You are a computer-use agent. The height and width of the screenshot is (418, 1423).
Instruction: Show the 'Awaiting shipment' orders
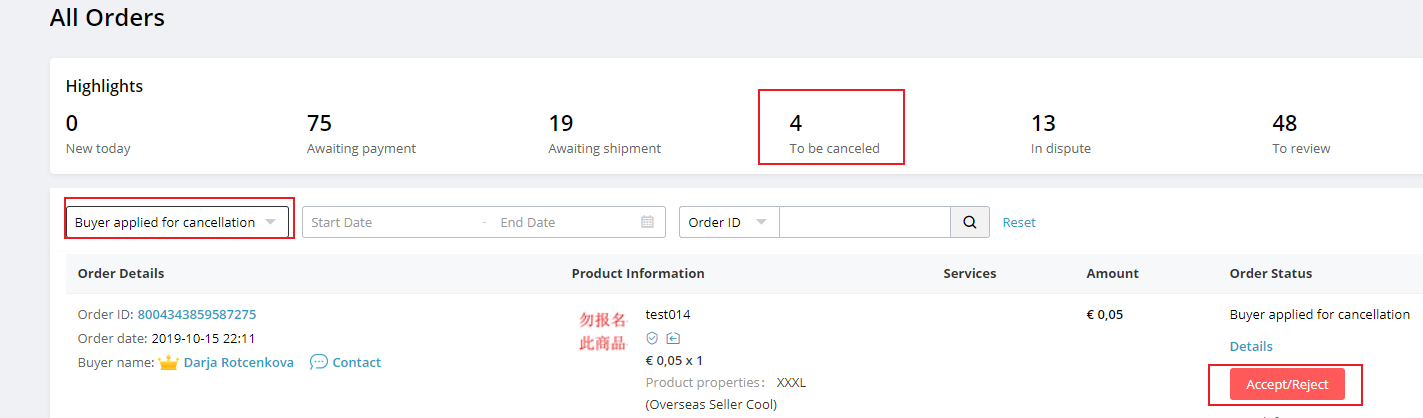click(604, 134)
